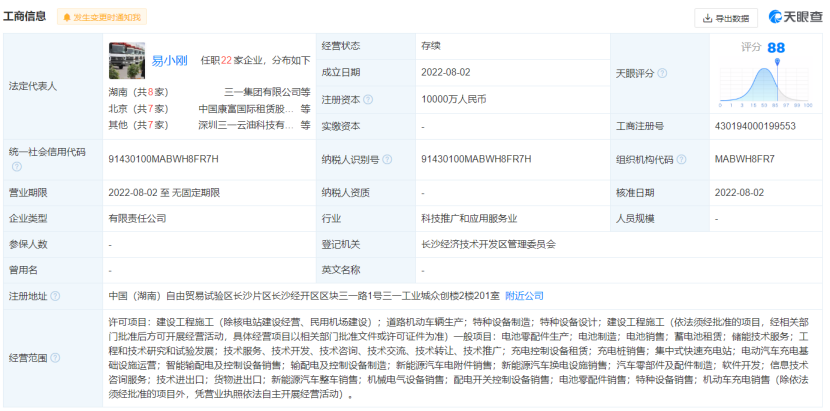Click operating status value 存续
Image resolution: width=830 pixels, height=411 pixels.
(431, 47)
